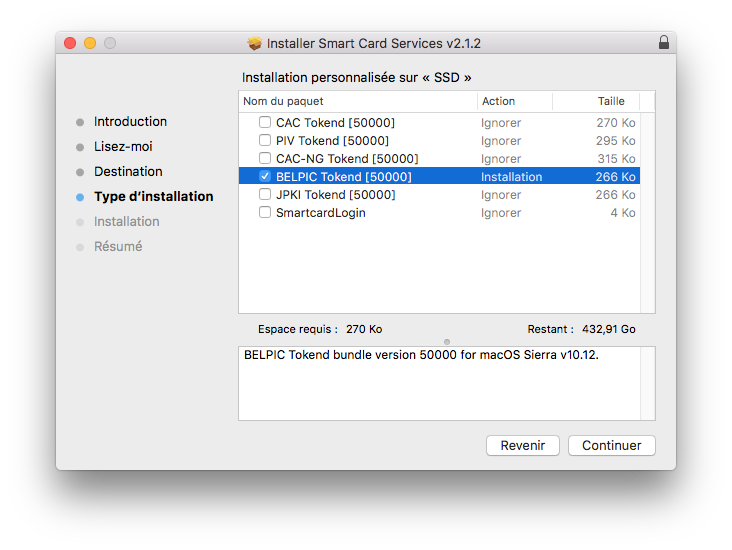Screen dimensions: 732x550
Task: Click the Continuer button
Action: 612,445
